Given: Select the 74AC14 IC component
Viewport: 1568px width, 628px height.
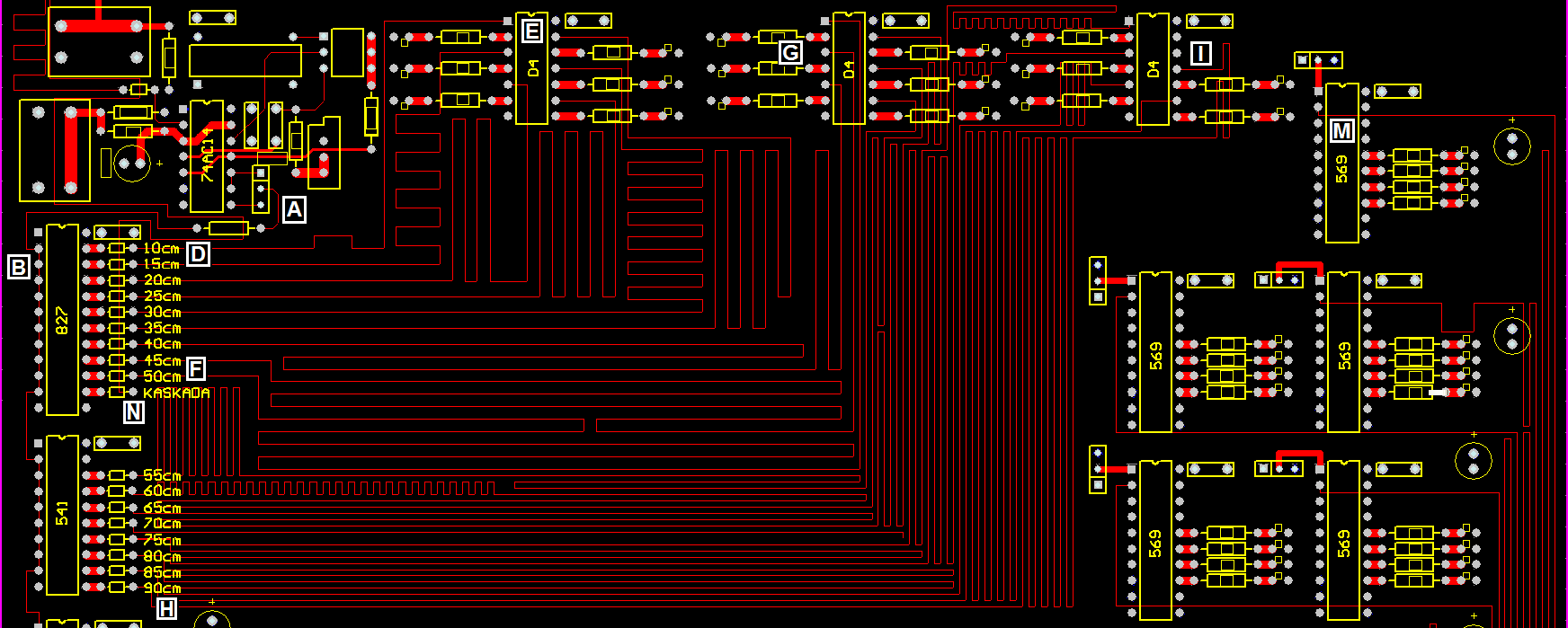Looking at the screenshot, I should tap(207, 156).
